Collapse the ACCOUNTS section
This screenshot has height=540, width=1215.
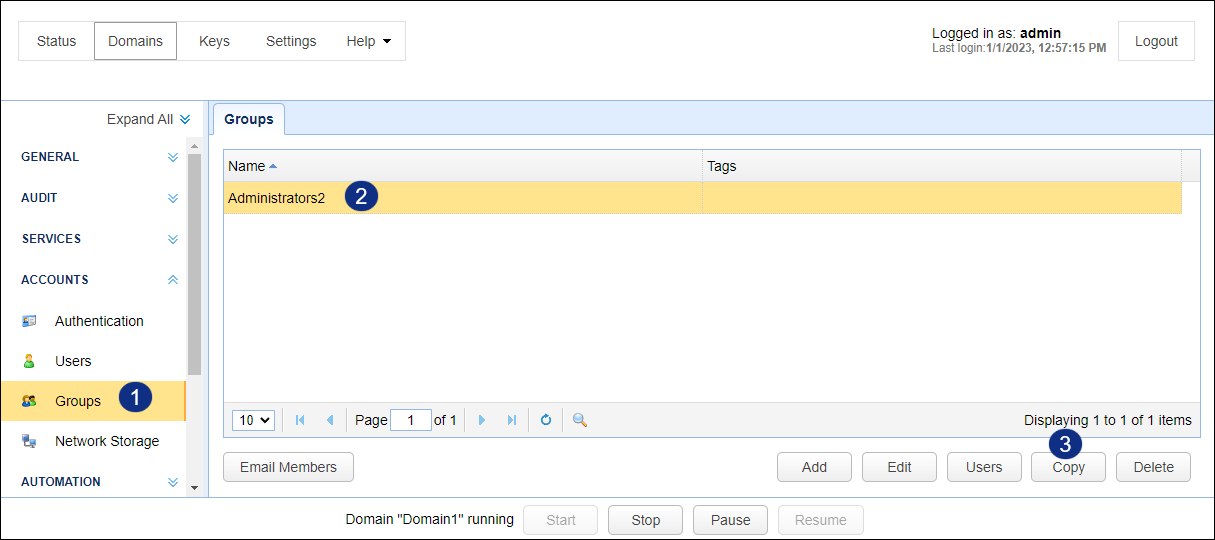(173, 280)
